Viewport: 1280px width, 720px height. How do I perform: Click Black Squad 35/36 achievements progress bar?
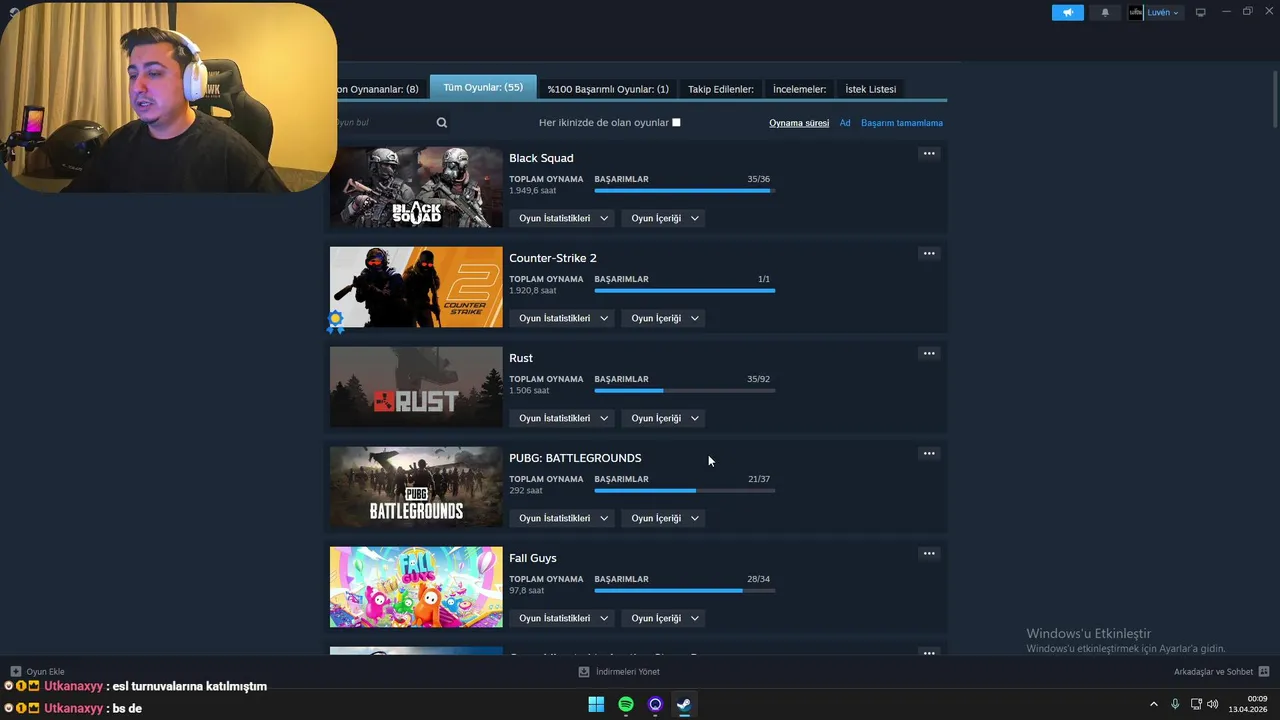coord(685,190)
